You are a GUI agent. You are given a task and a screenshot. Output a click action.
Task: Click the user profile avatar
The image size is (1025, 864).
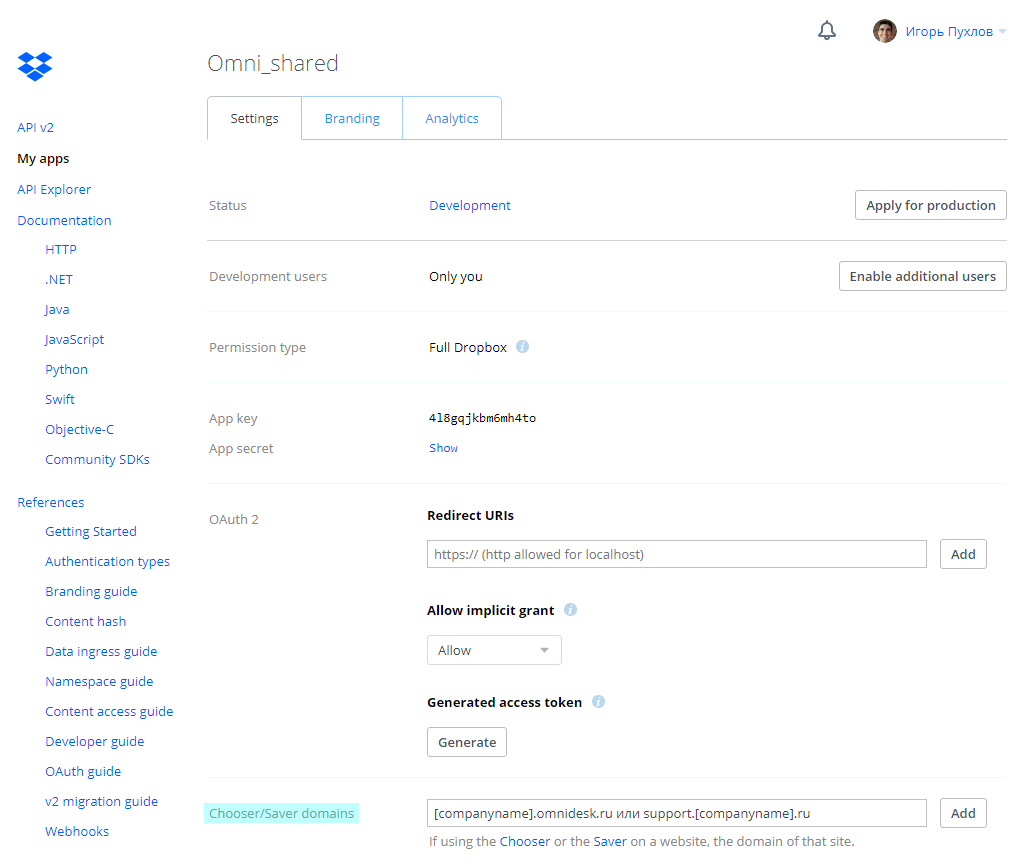tap(884, 31)
